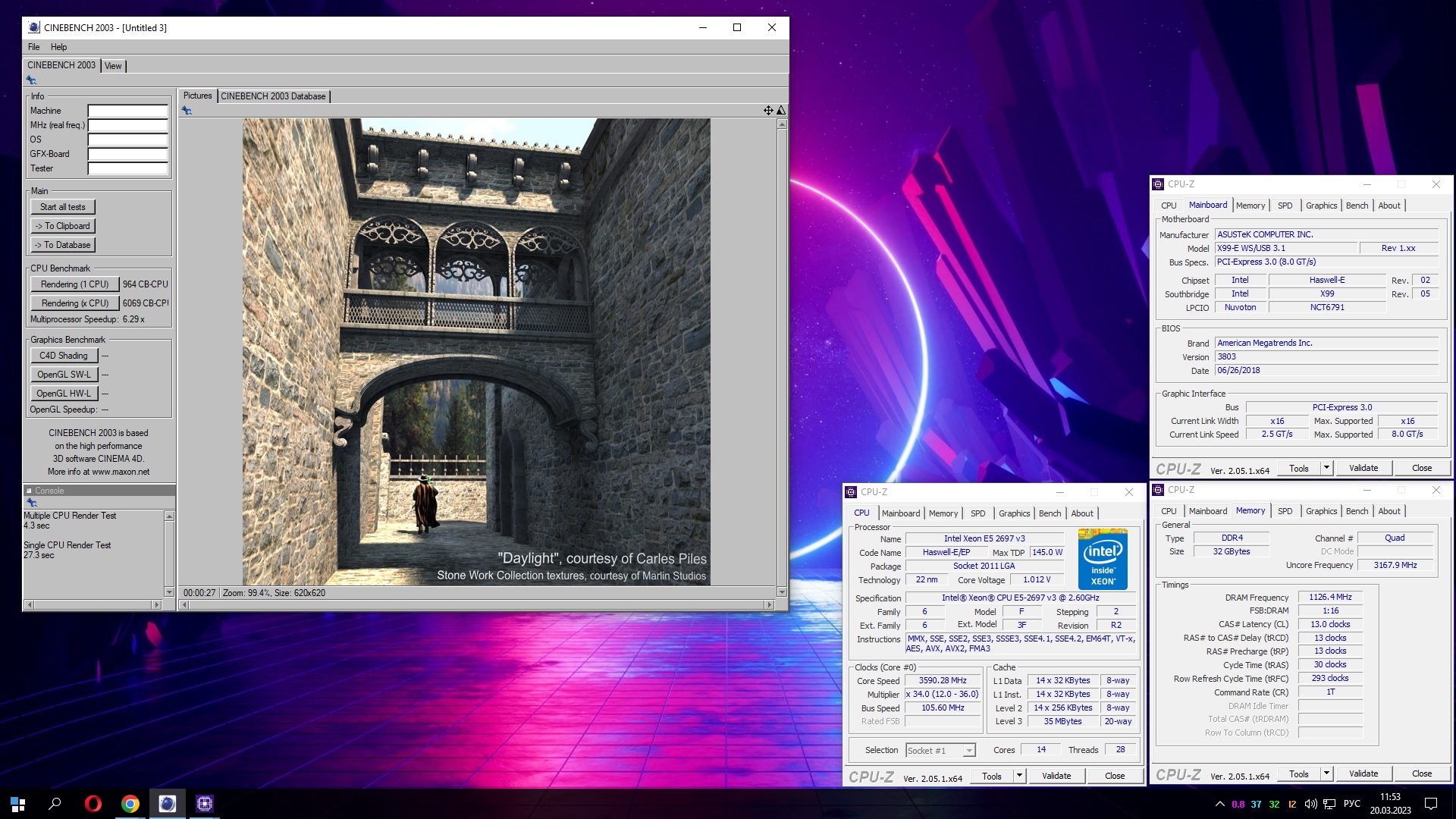Open Windows Start menu
The image size is (1456, 819).
(18, 804)
